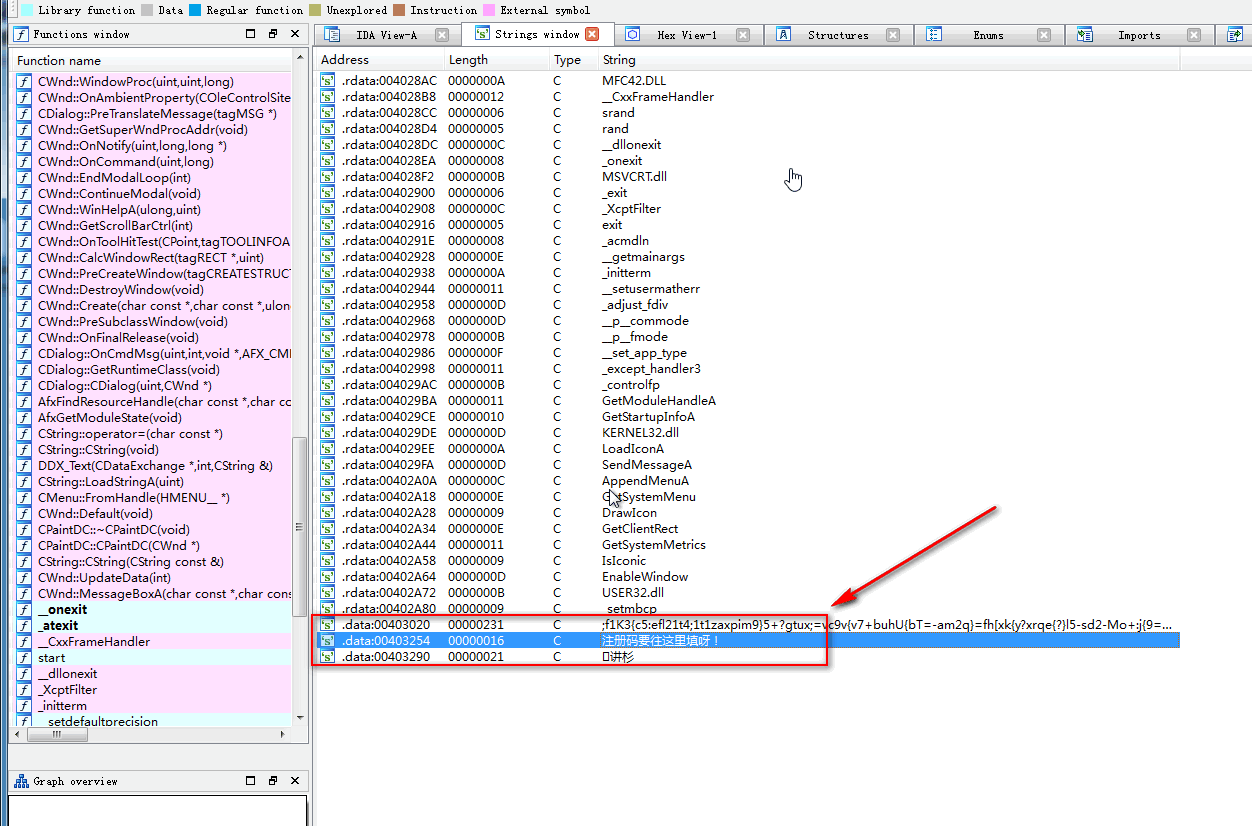
Task: Float the Functions window panel
Action: [x=273, y=34]
